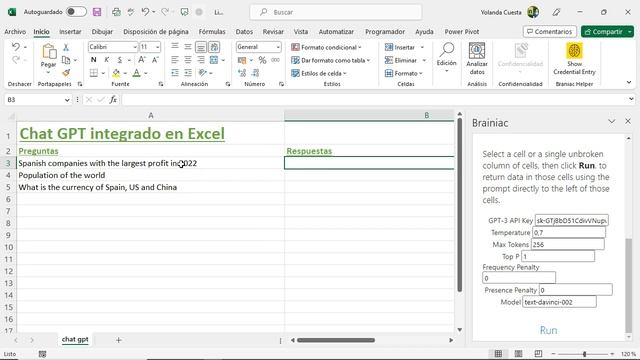Toggle Italic (K) formatting
640x360 pixels.
pyautogui.click(x=107, y=60)
